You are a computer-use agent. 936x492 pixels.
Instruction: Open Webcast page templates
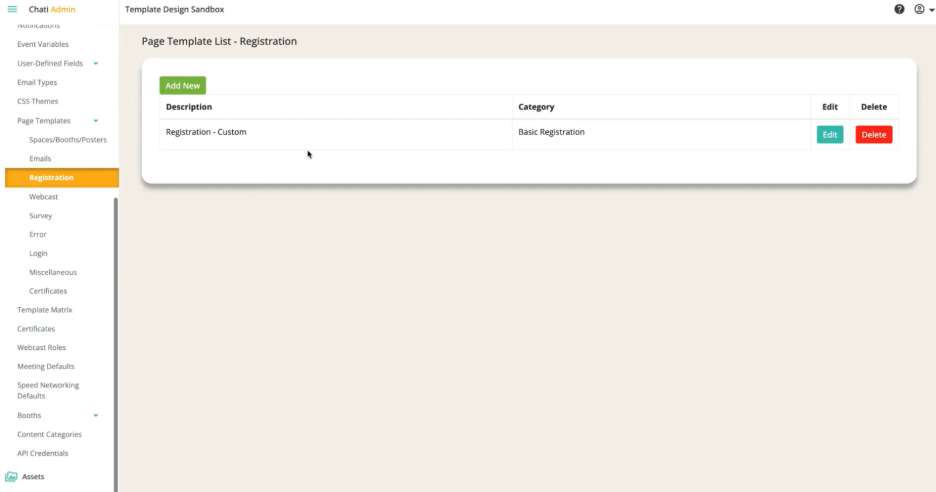pos(44,196)
